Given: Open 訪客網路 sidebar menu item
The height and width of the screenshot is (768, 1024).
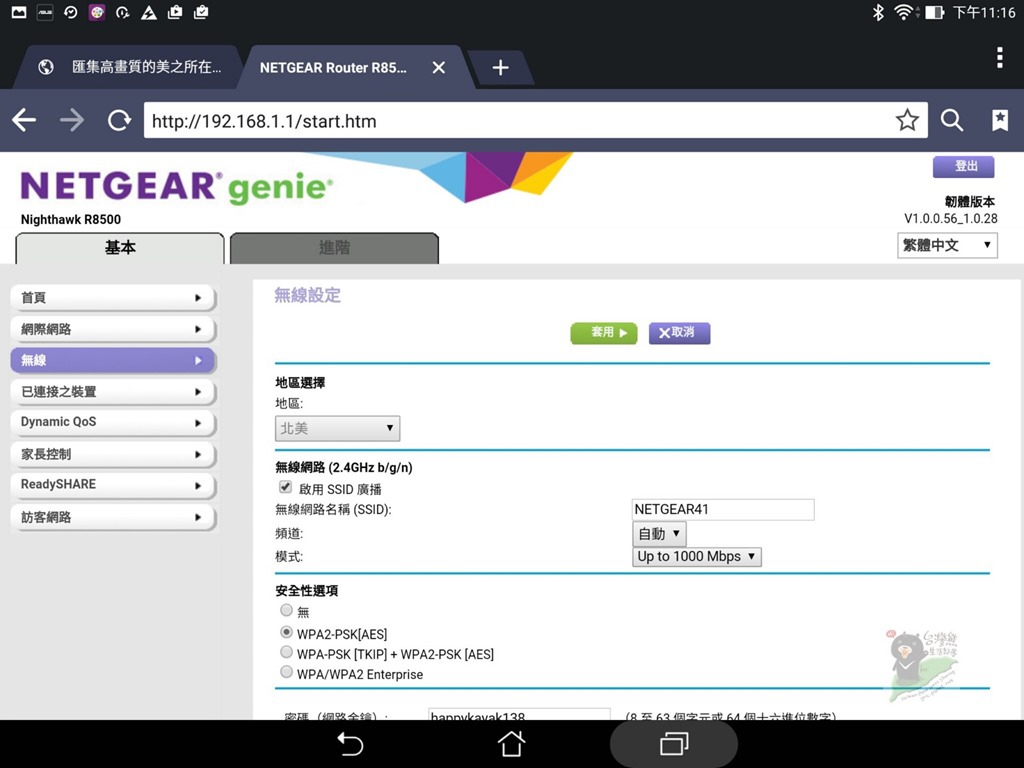Looking at the screenshot, I should [x=112, y=517].
